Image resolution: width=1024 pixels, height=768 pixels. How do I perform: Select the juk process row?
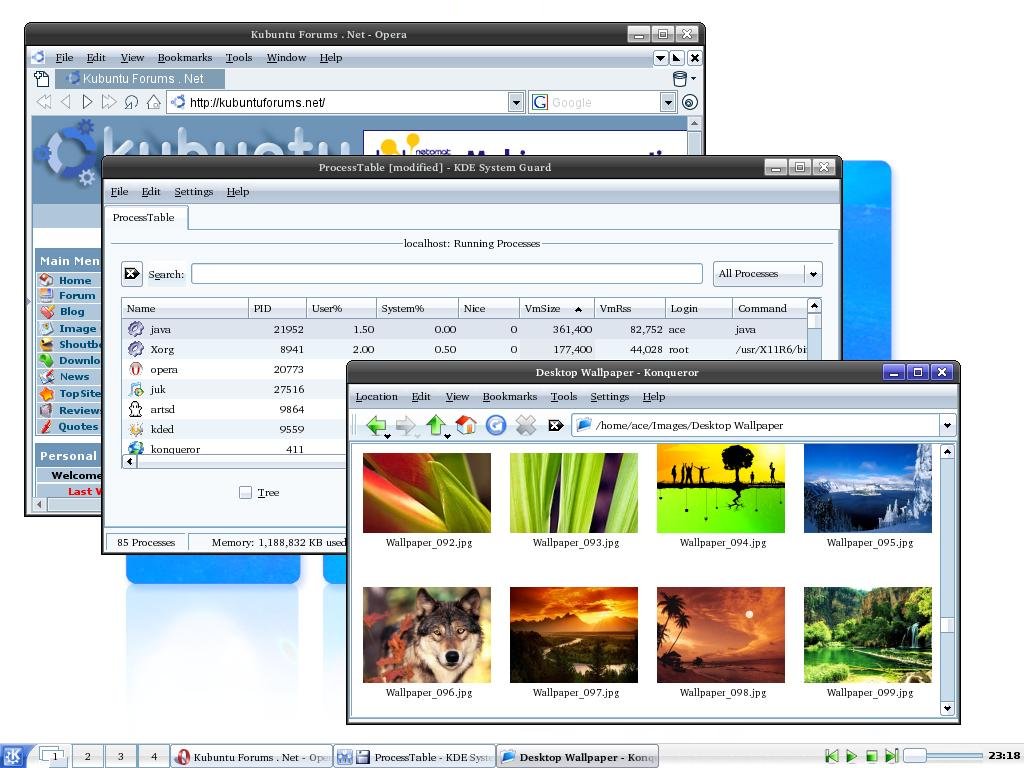(x=234, y=389)
